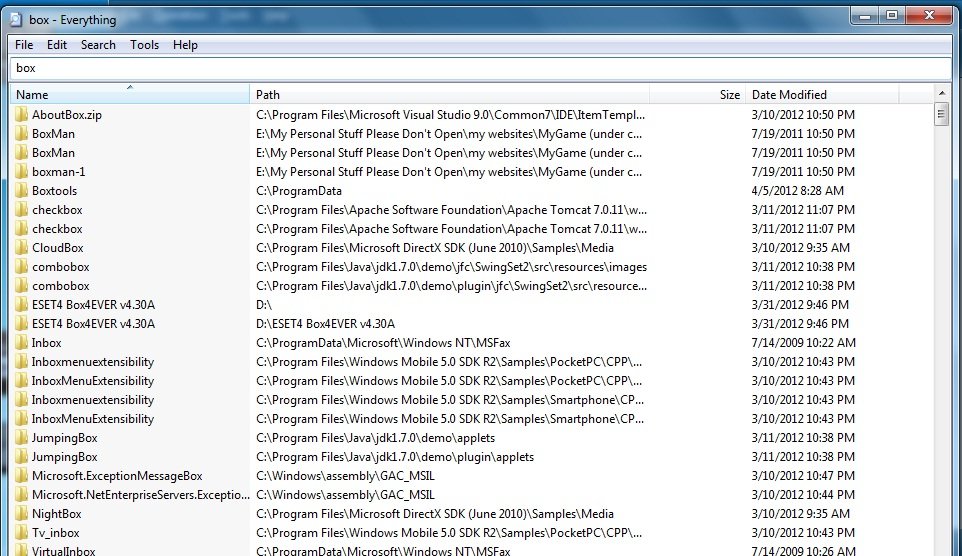Open the Search menu

click(x=98, y=45)
